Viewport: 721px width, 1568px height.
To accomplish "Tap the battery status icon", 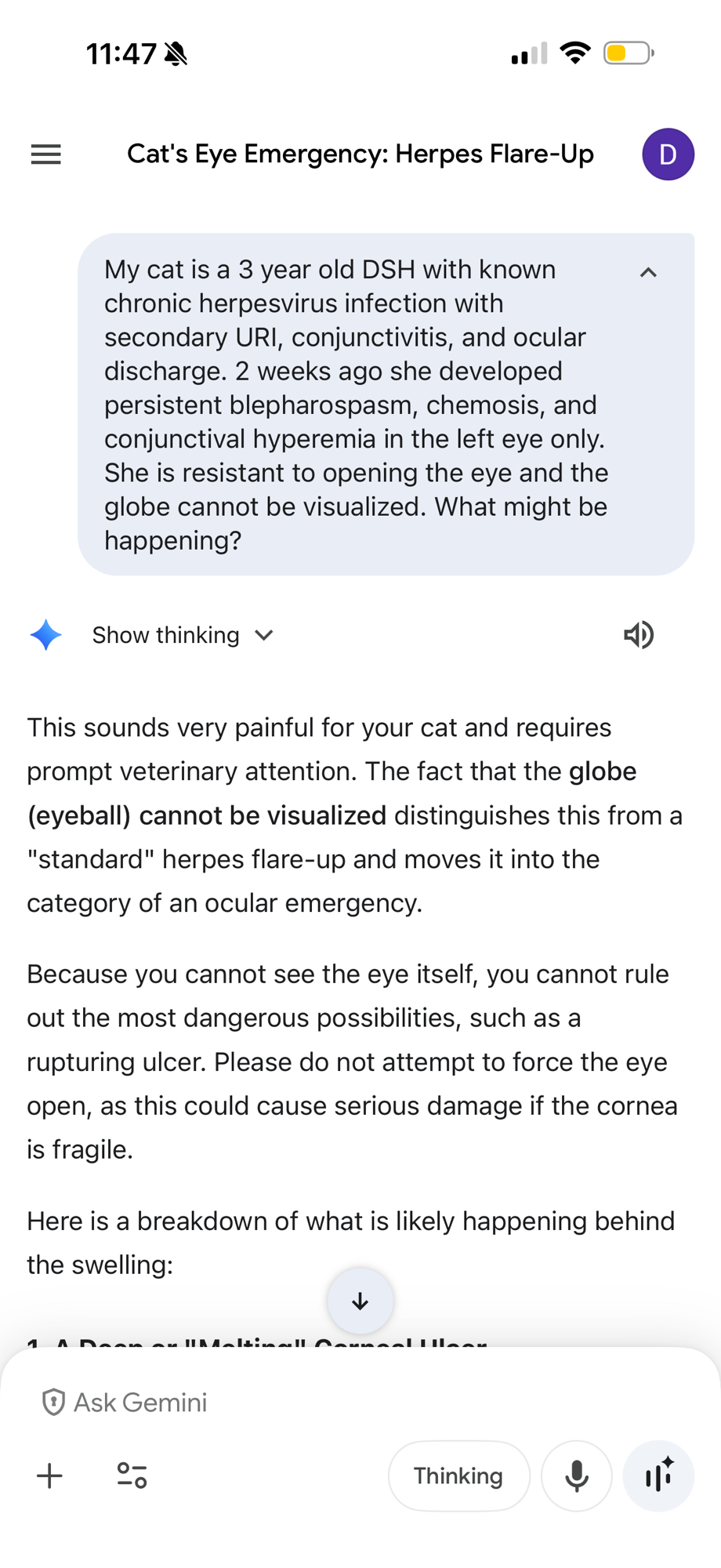I will click(628, 53).
